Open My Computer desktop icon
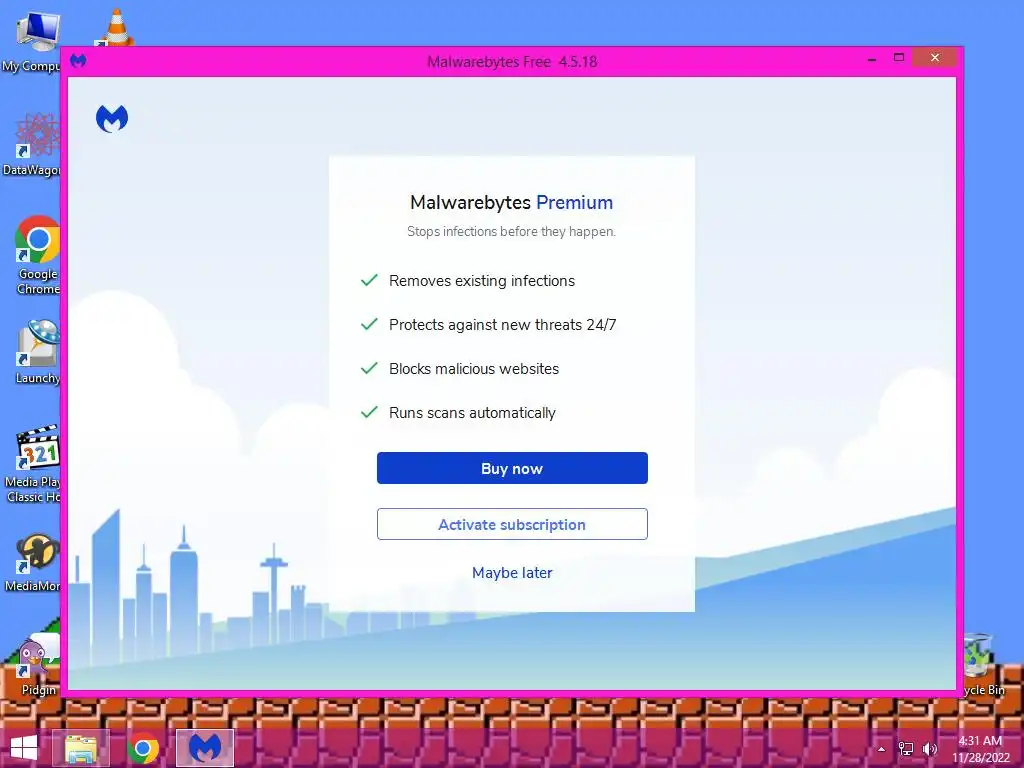This screenshot has height=768, width=1024. (x=31, y=42)
